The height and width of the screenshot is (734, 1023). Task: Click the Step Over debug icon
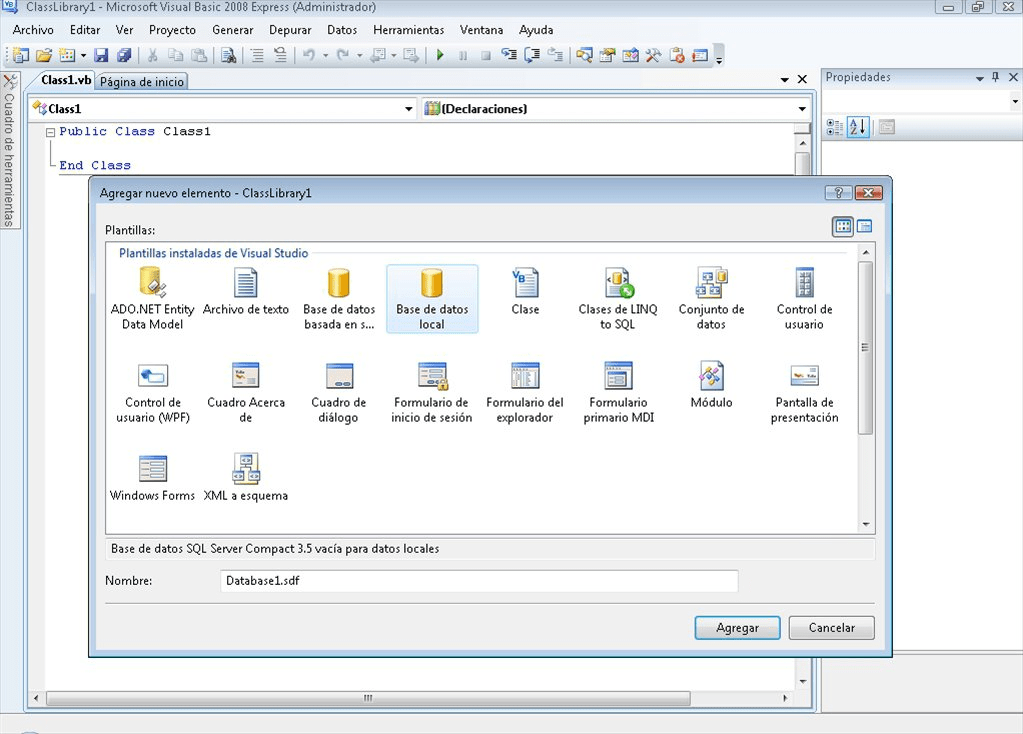tap(532, 55)
